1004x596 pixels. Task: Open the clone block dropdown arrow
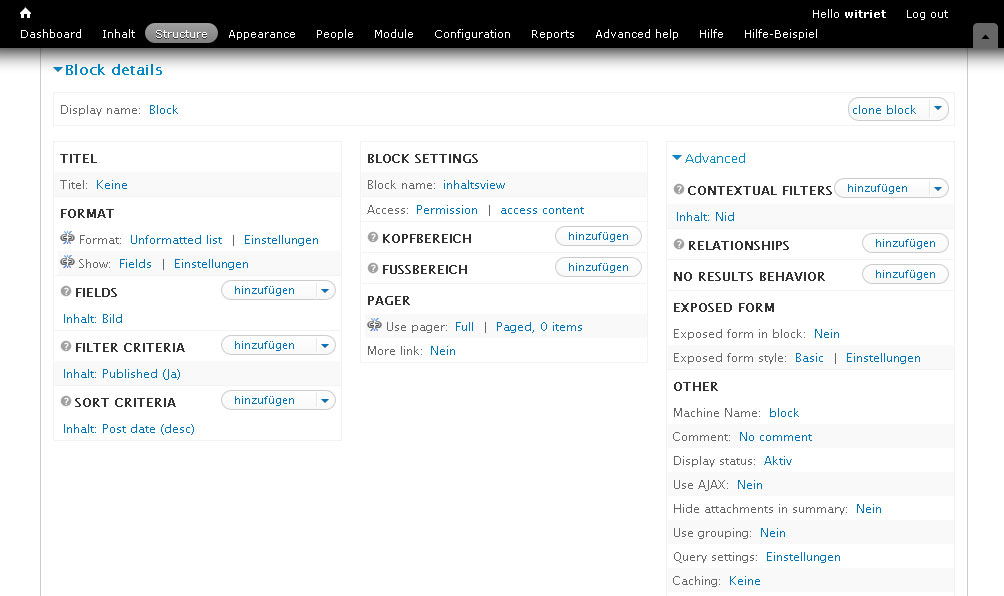937,109
